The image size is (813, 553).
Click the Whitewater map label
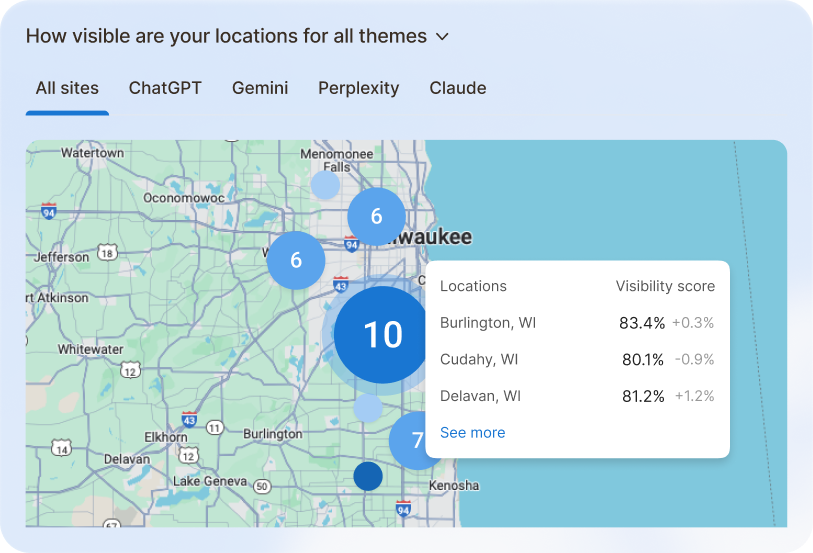(90, 349)
